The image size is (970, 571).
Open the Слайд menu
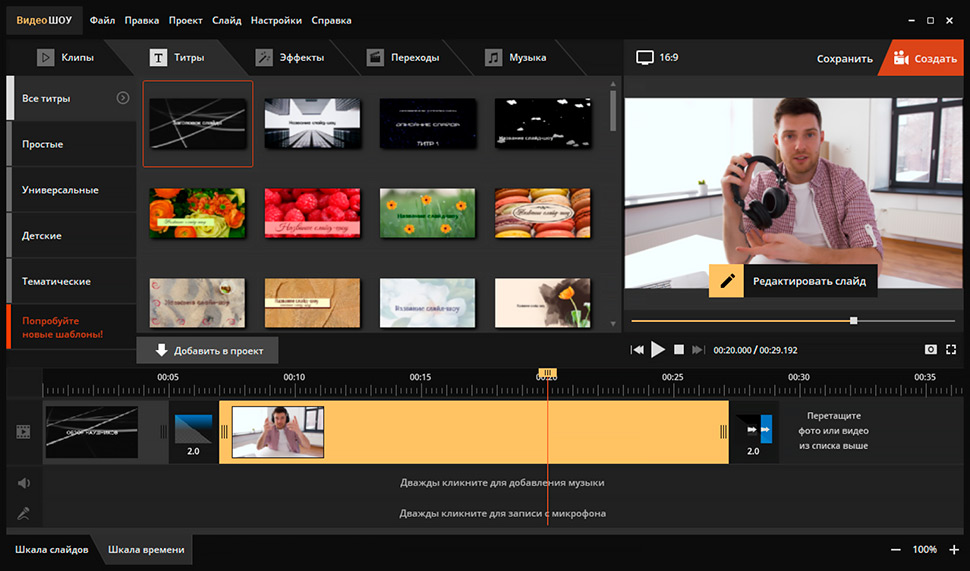pyautogui.click(x=226, y=20)
